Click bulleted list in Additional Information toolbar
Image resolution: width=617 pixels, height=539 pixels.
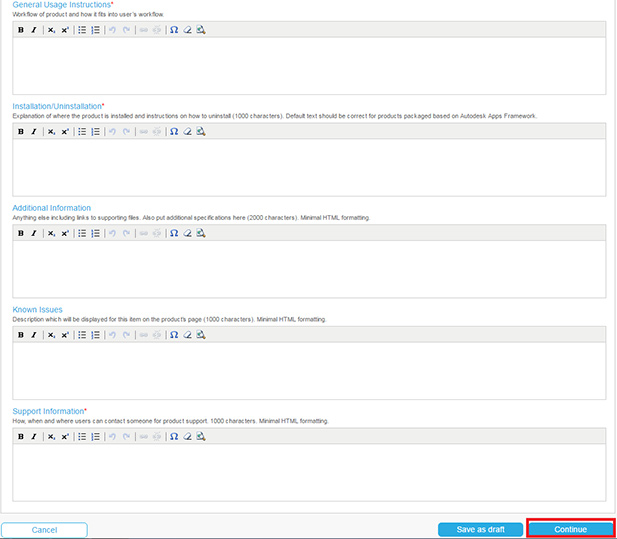[x=82, y=233]
